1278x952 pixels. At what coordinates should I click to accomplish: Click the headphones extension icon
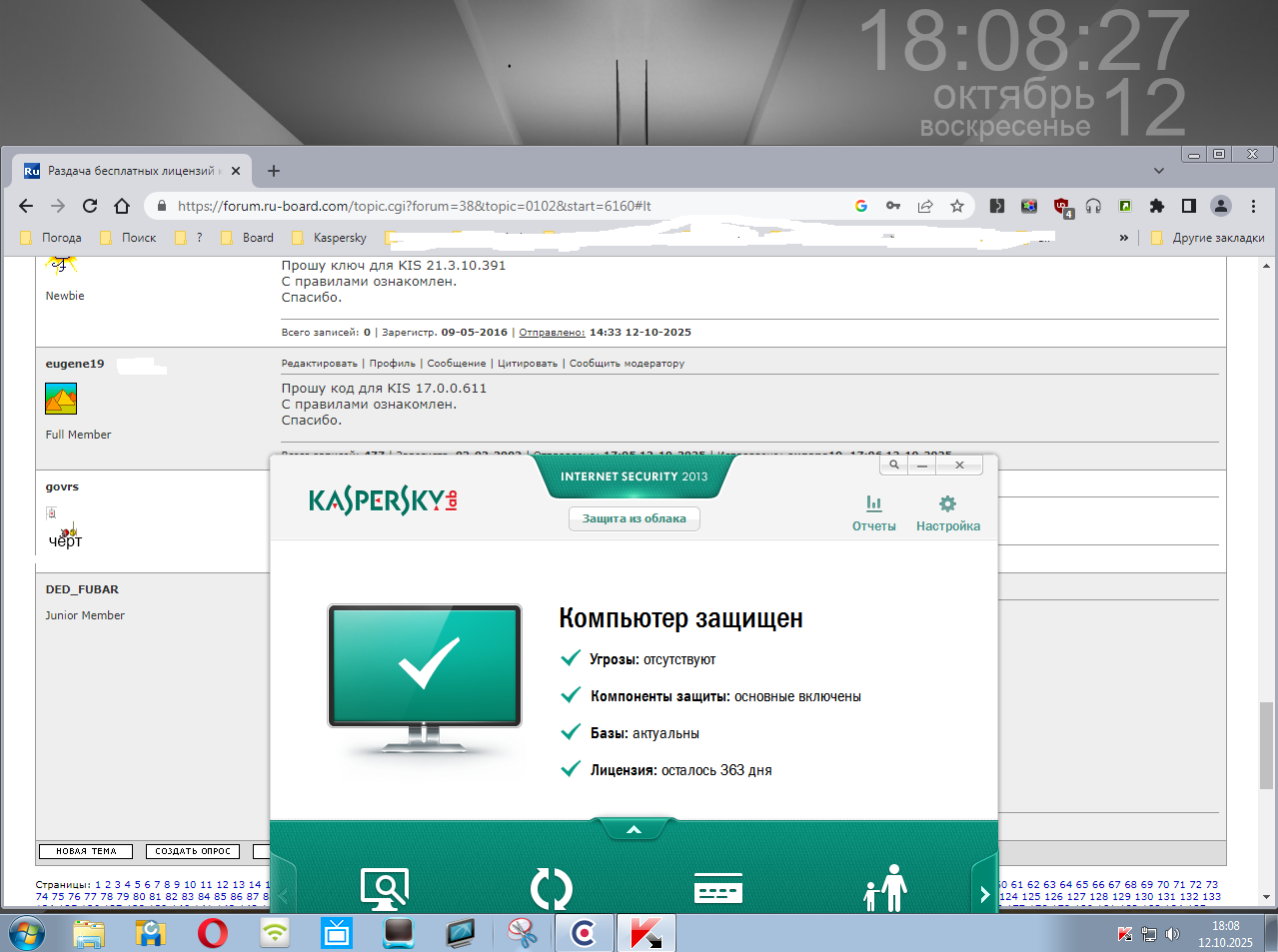coord(1093,206)
